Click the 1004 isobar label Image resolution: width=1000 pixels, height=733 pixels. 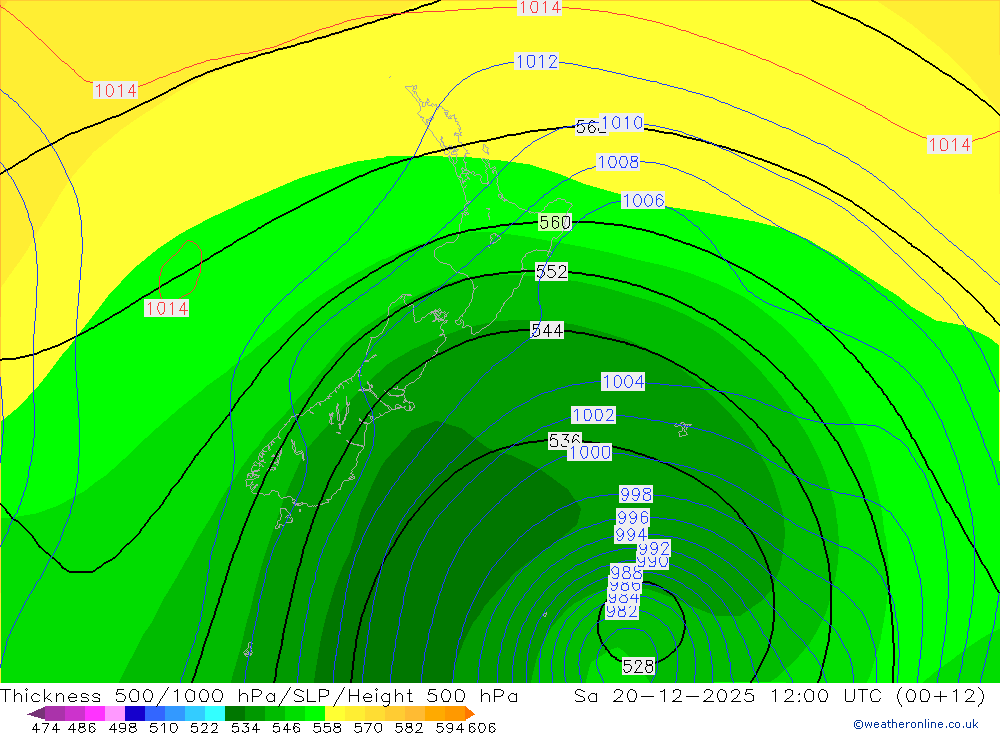(623, 381)
